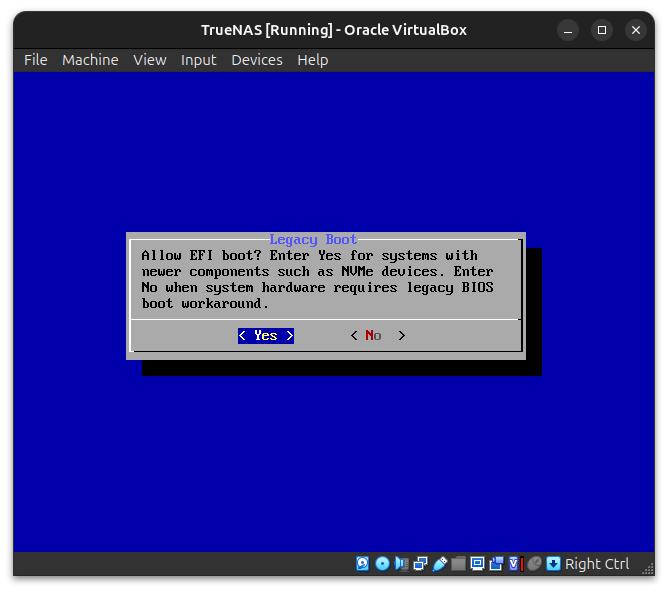Click the hard disk activity status icon

tap(363, 564)
